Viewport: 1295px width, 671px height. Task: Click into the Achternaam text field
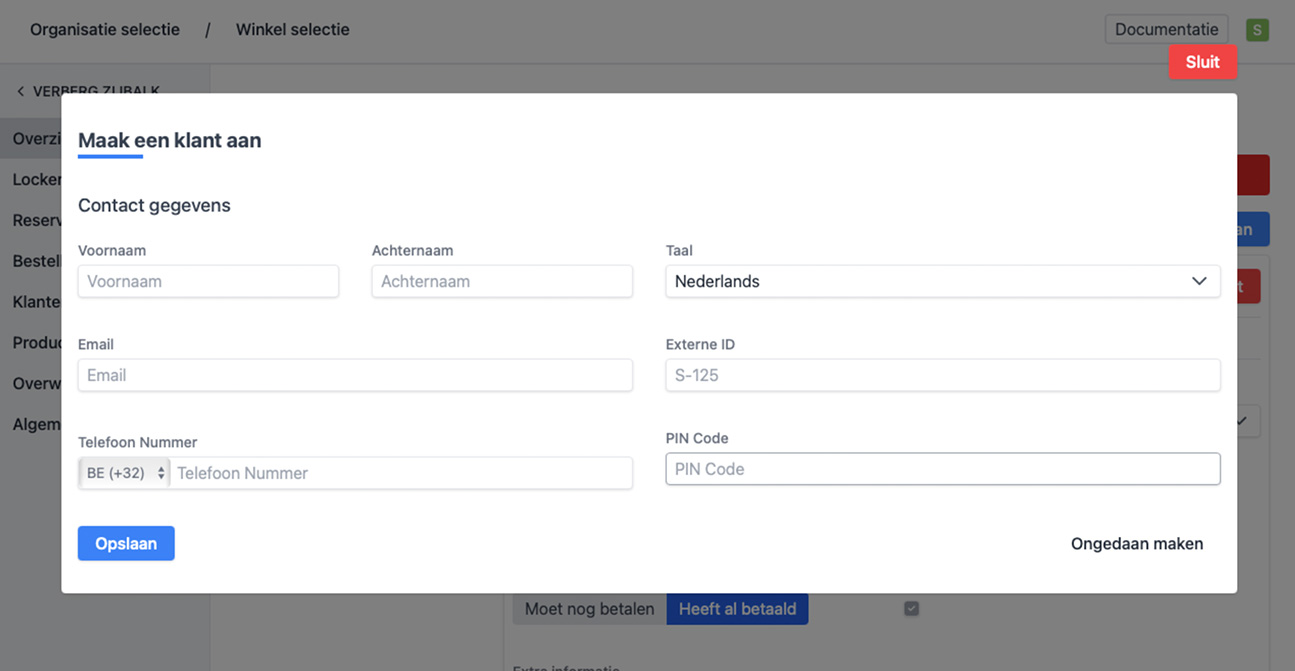point(502,281)
